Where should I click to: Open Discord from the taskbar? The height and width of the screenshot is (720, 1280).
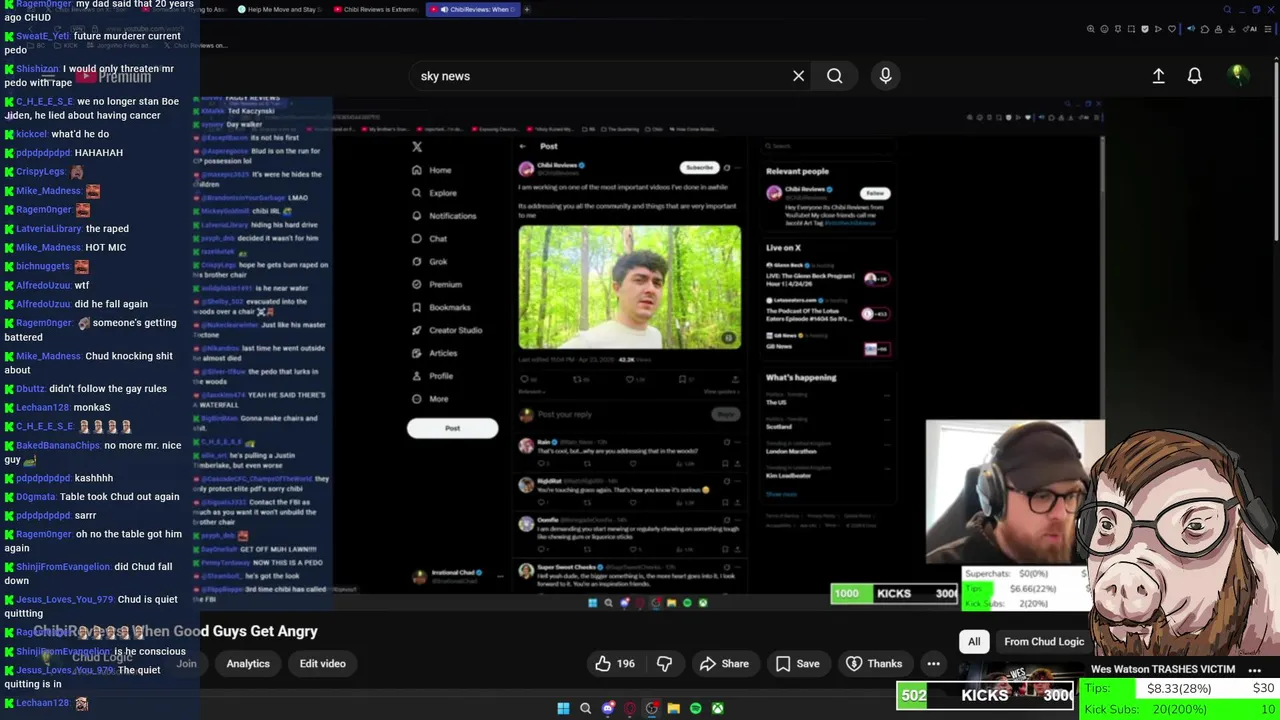tap(608, 708)
